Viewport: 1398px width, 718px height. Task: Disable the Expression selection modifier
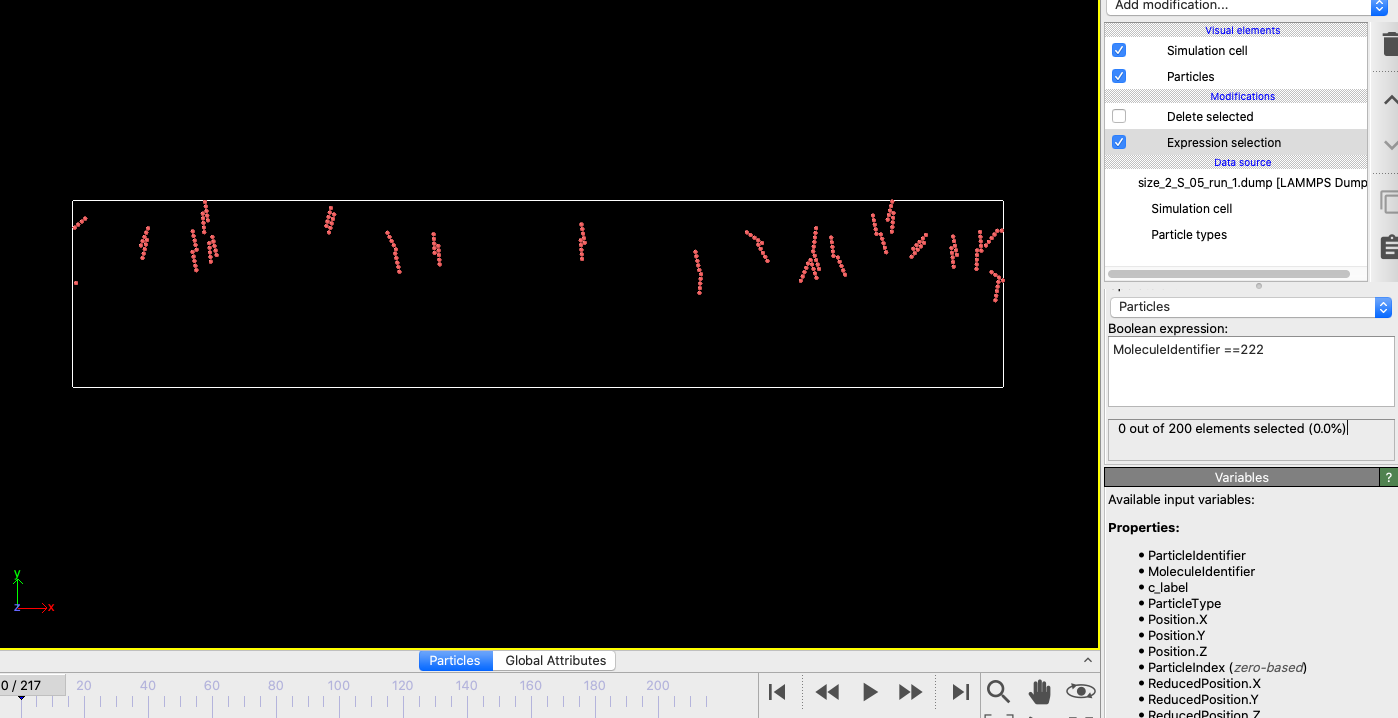(x=1118, y=142)
